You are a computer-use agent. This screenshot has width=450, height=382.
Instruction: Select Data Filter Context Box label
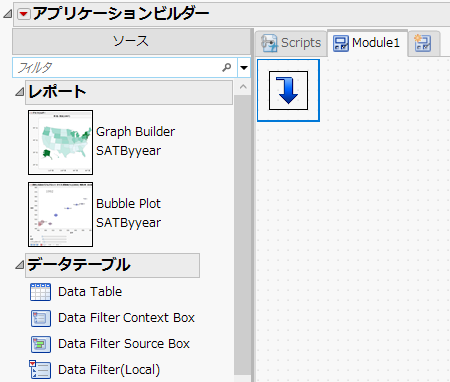click(x=126, y=318)
